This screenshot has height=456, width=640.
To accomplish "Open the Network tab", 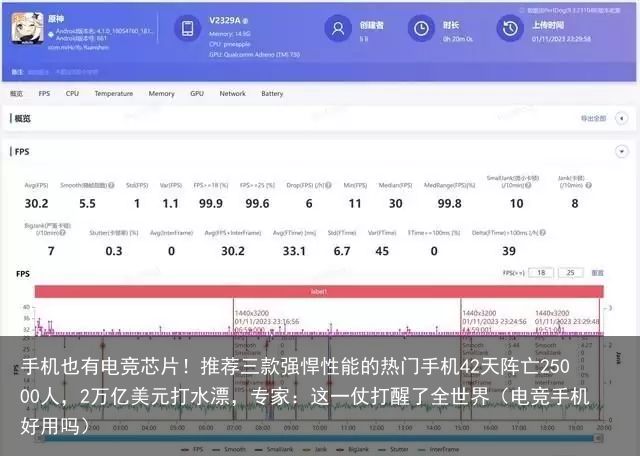I will 233,93.
